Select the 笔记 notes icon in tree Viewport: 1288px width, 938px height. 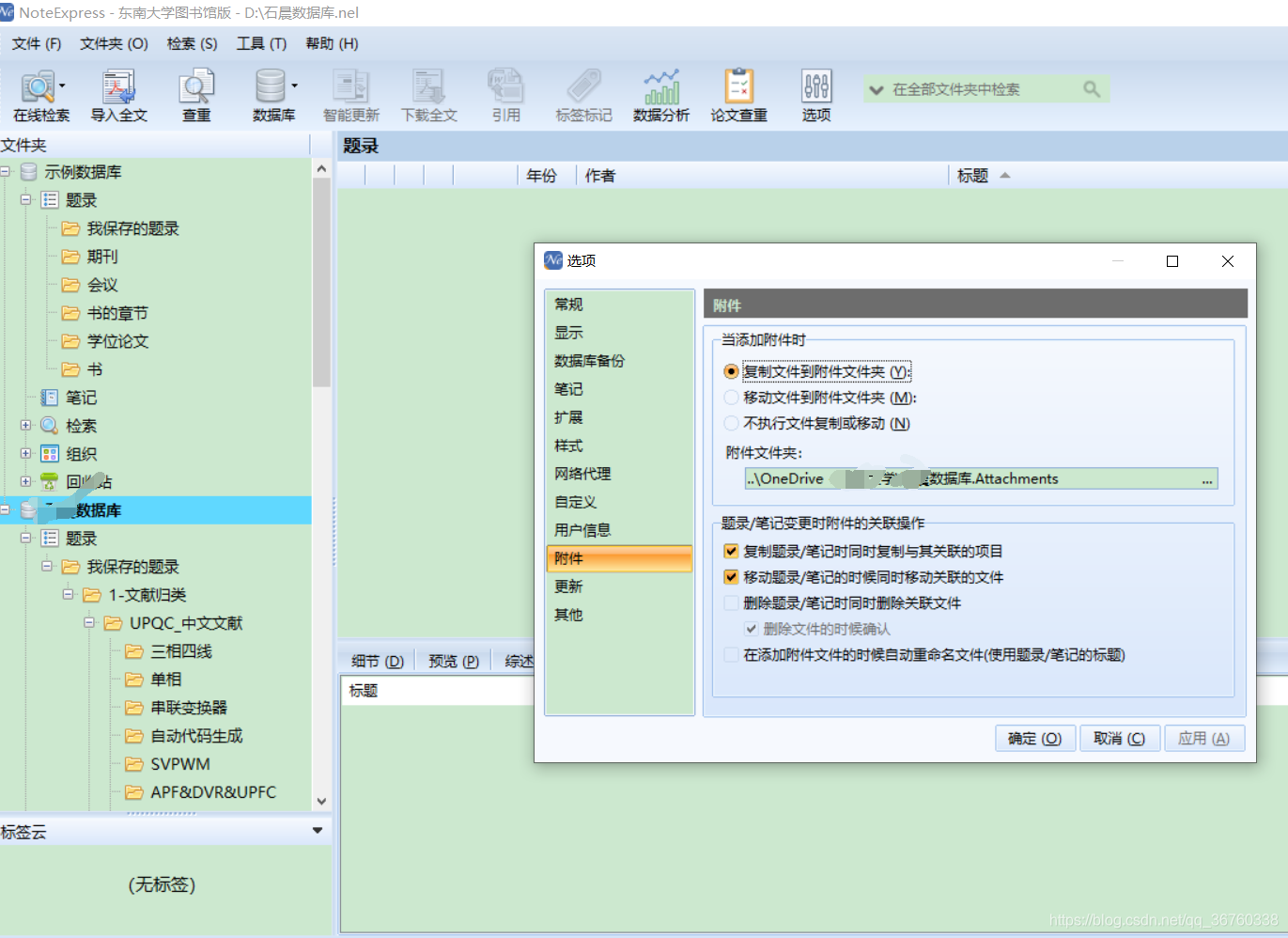click(50, 398)
